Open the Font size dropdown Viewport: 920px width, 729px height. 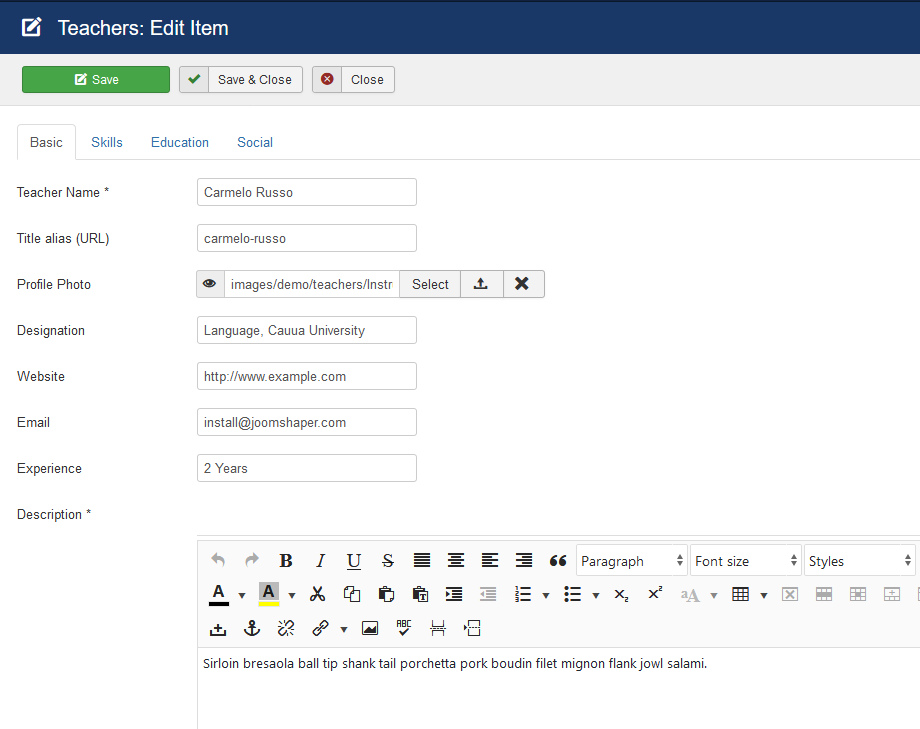coord(746,561)
